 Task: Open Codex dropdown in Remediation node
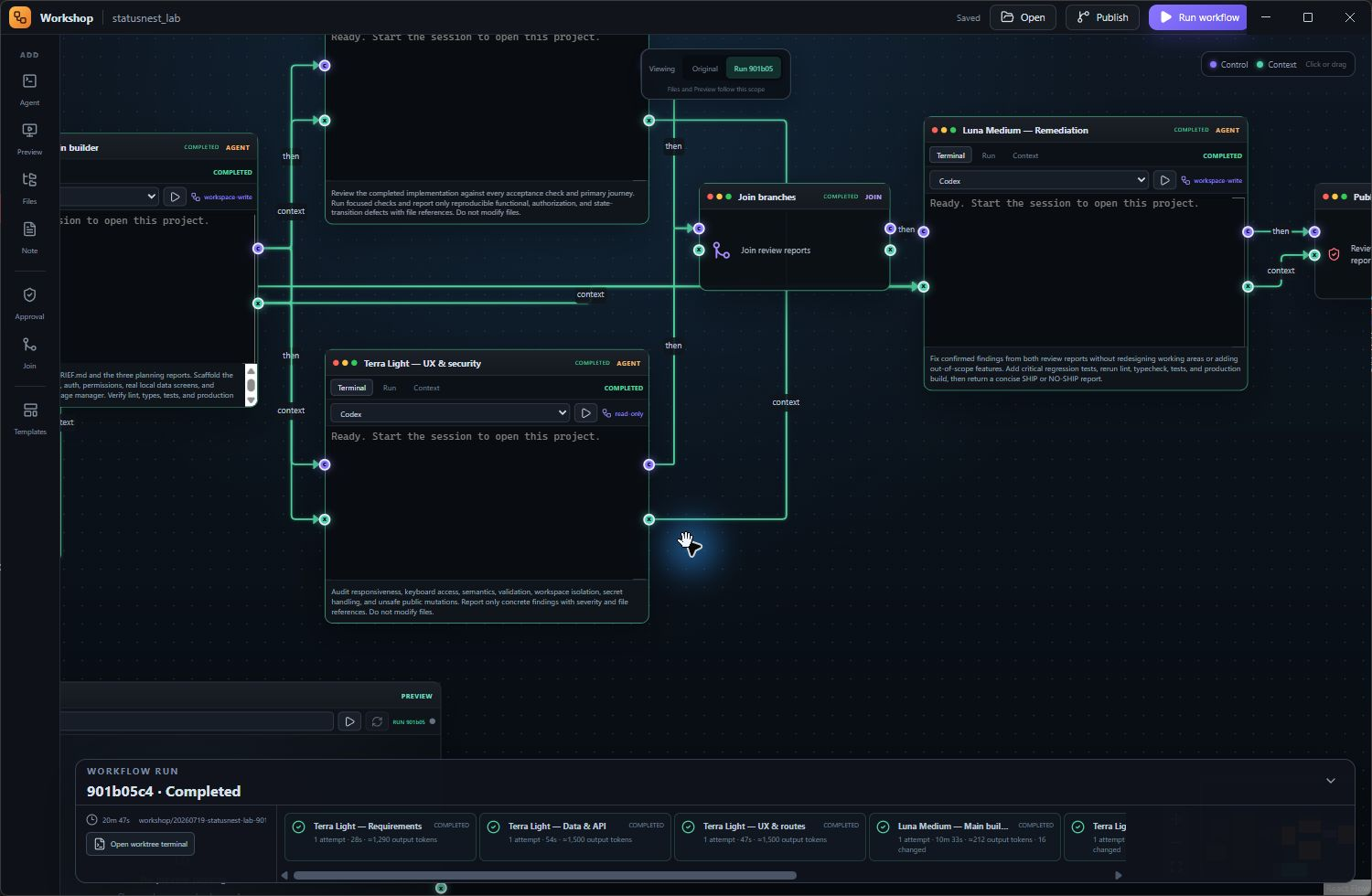pyautogui.click(x=1039, y=180)
